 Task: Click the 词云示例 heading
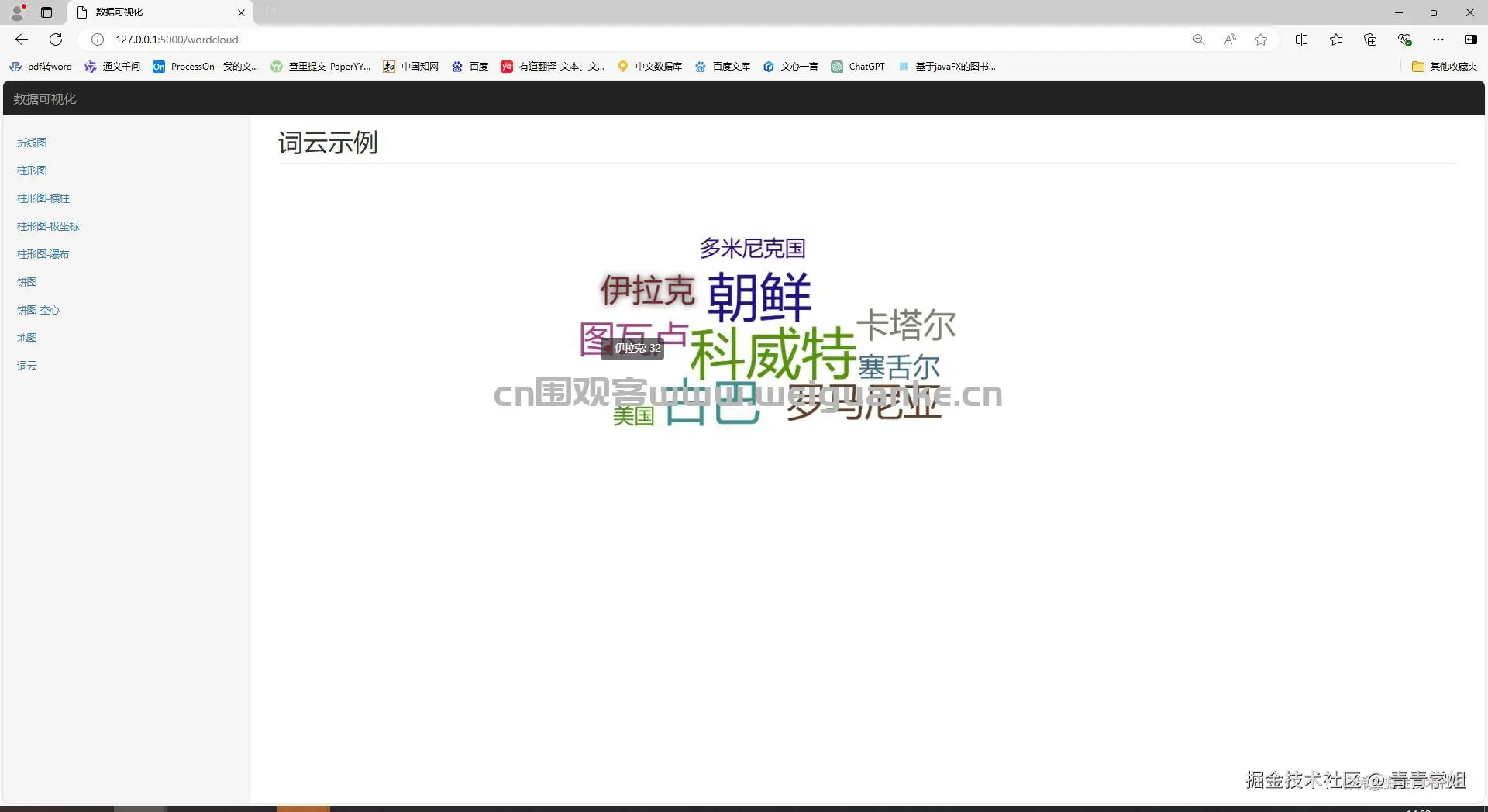click(x=328, y=143)
